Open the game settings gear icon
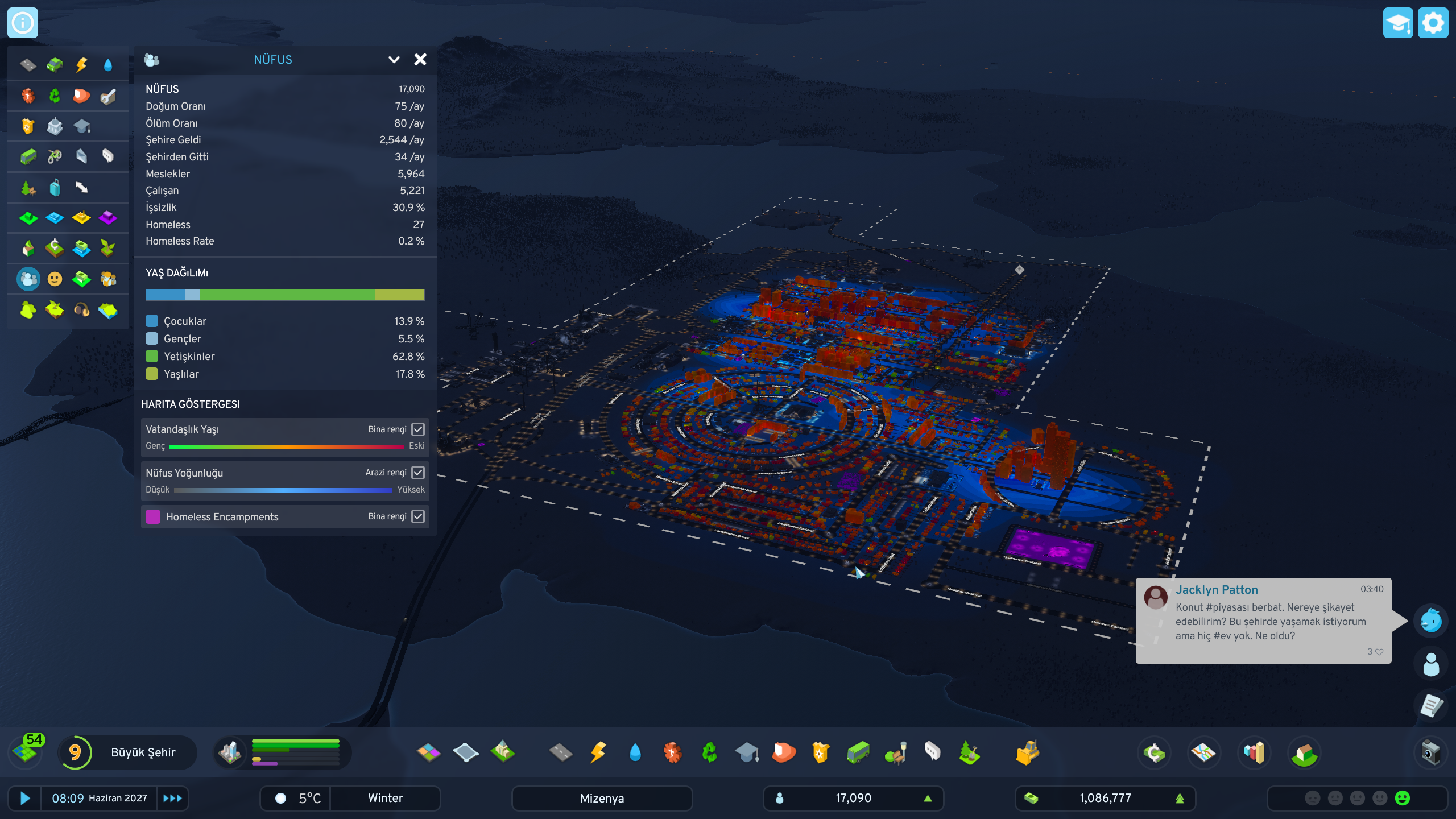The image size is (1456, 819). tap(1433, 23)
